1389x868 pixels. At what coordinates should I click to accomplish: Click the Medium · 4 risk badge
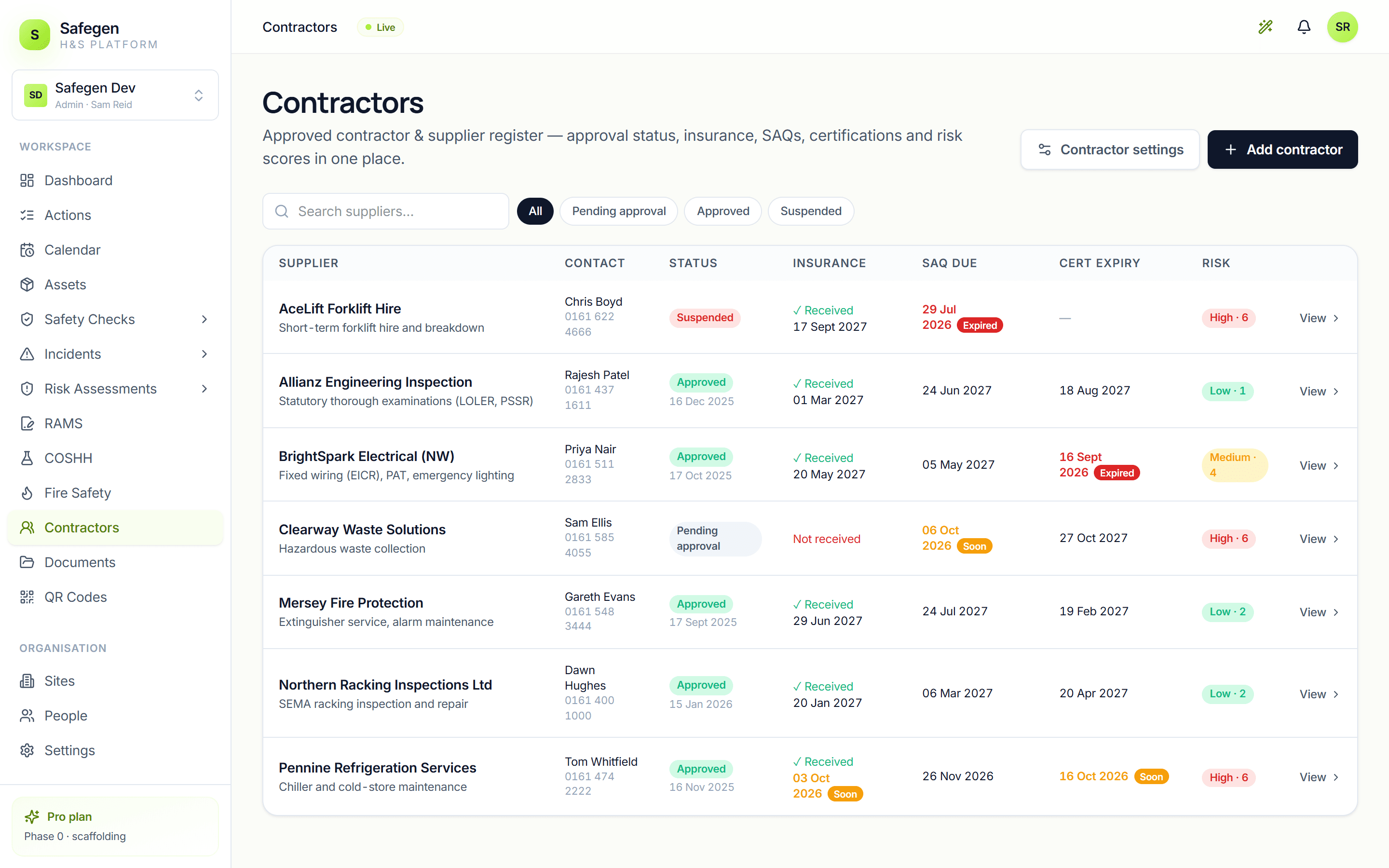(x=1234, y=465)
